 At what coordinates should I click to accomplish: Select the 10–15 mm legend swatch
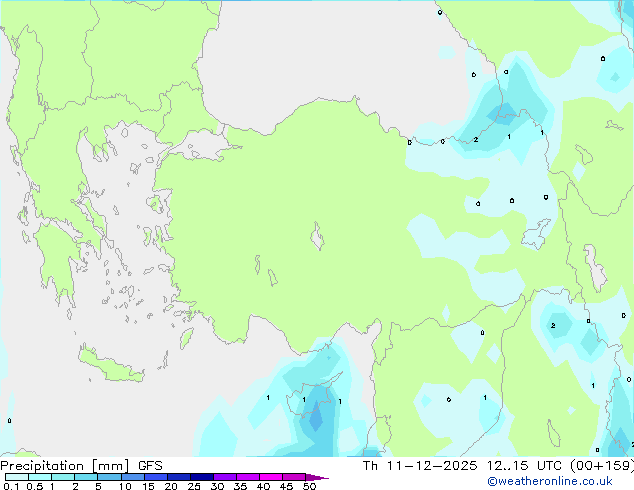[132, 477]
